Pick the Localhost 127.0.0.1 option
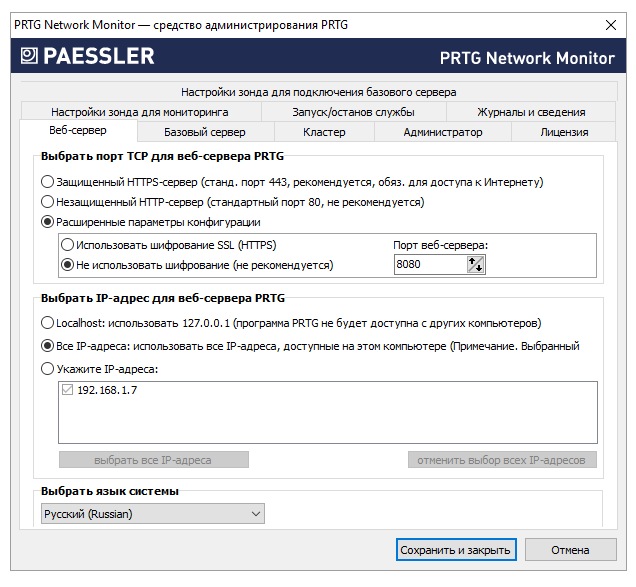 48,323
